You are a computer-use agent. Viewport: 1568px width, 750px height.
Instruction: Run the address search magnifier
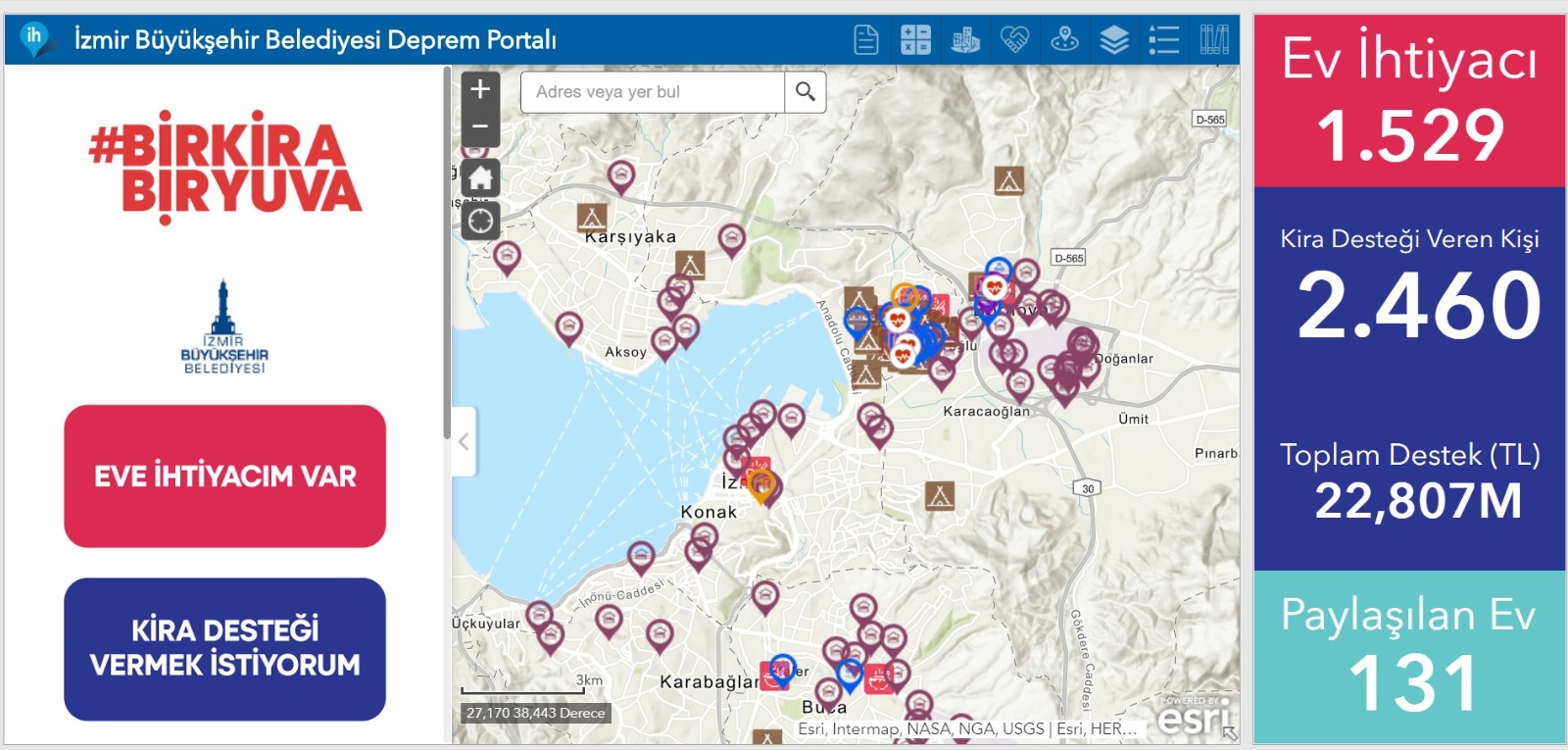[x=806, y=92]
